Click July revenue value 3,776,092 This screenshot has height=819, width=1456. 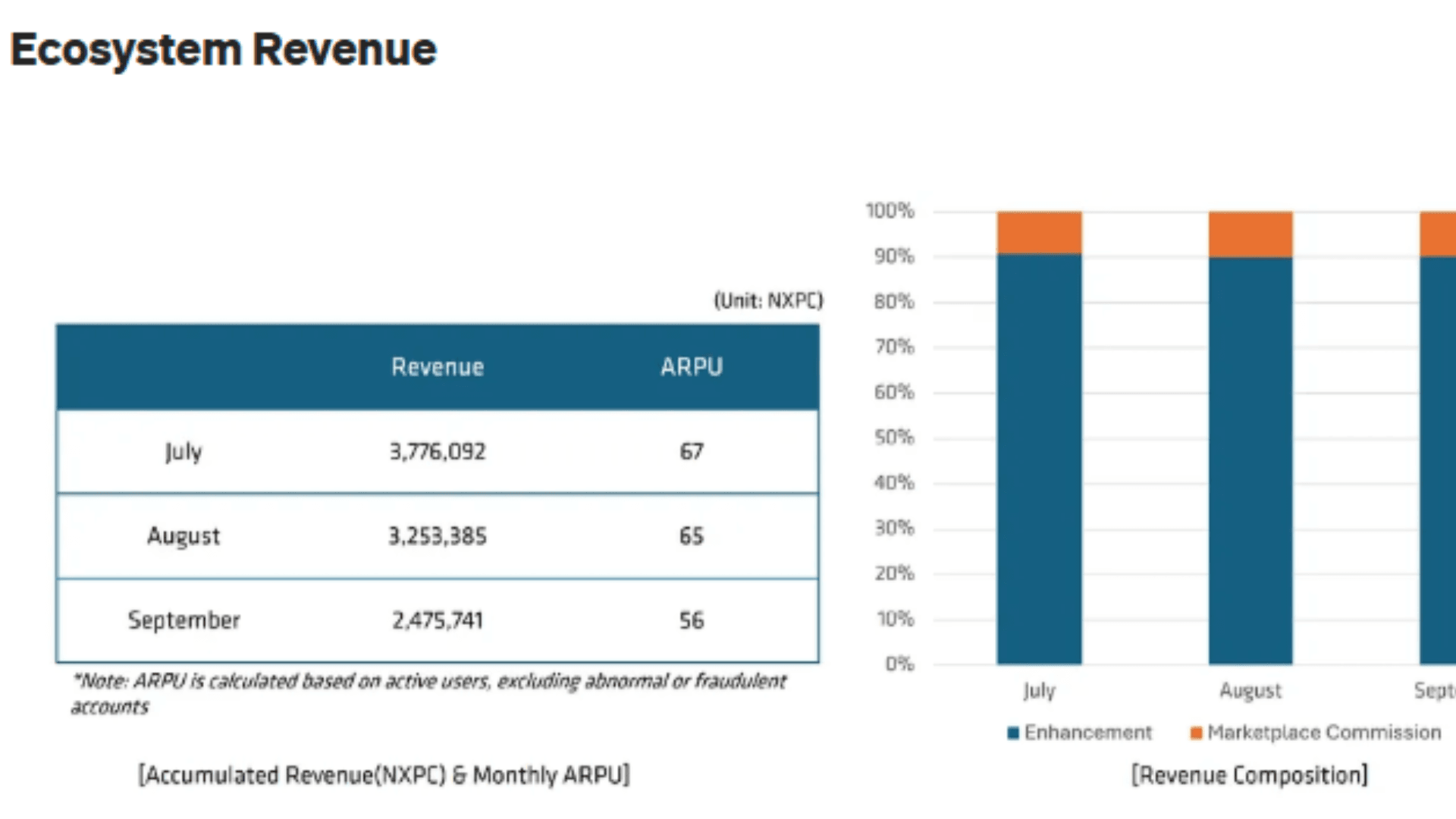tap(438, 452)
